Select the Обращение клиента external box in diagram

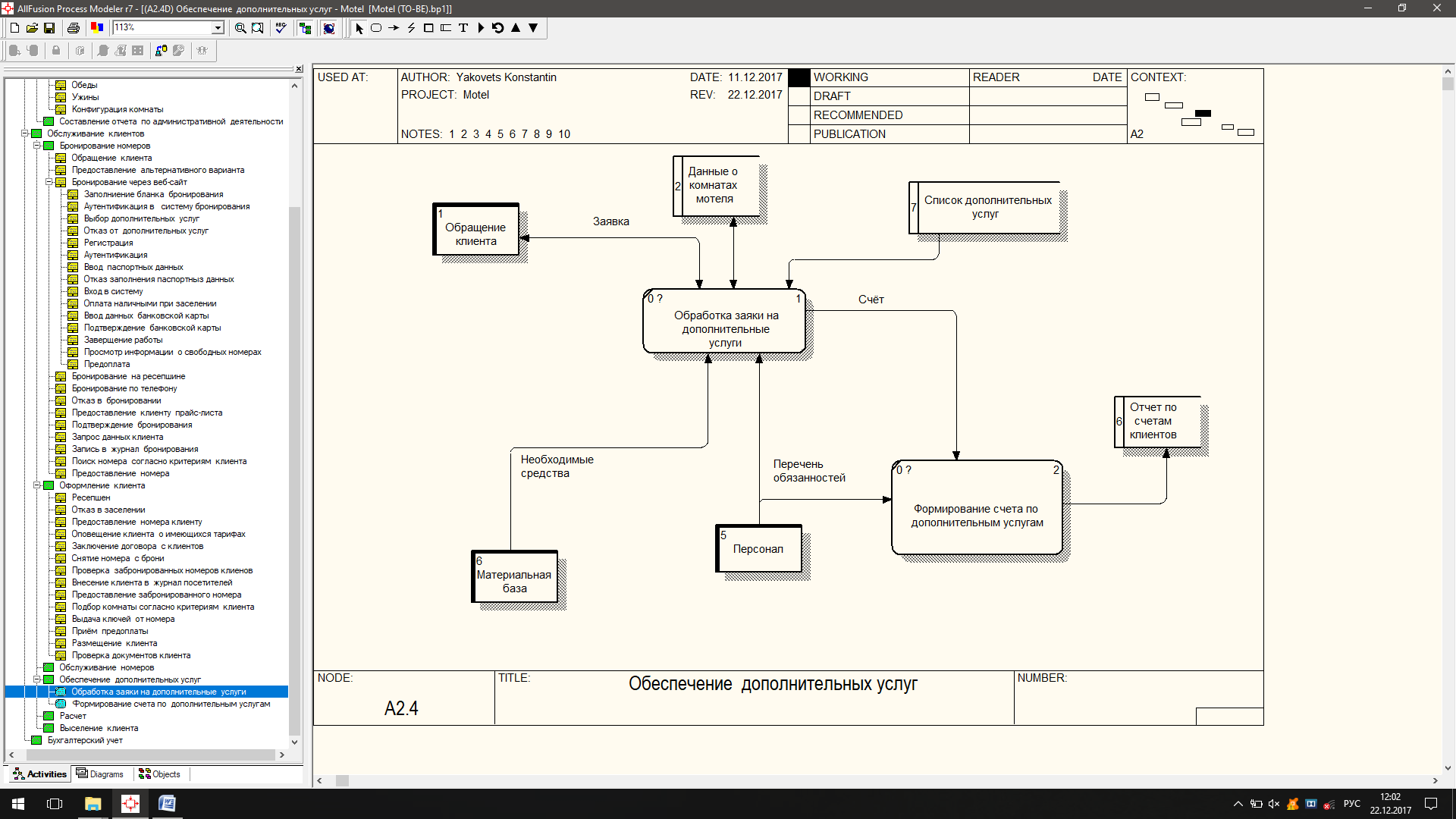(x=476, y=230)
